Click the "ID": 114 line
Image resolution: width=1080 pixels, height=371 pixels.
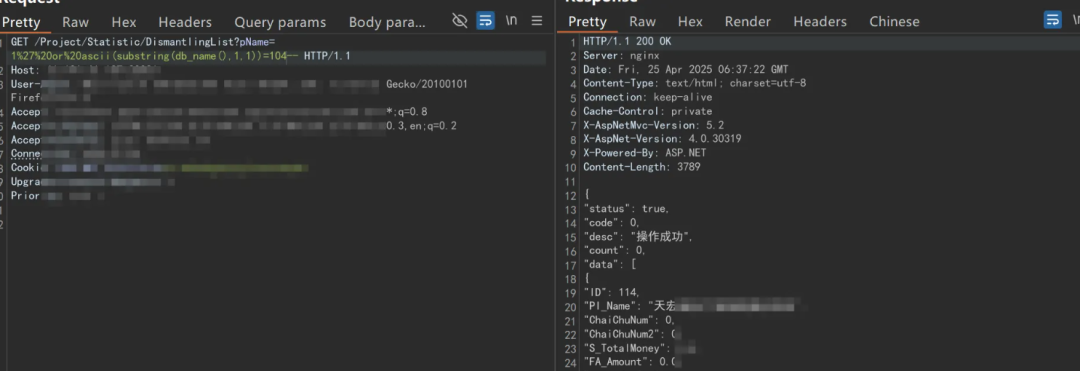(x=611, y=293)
